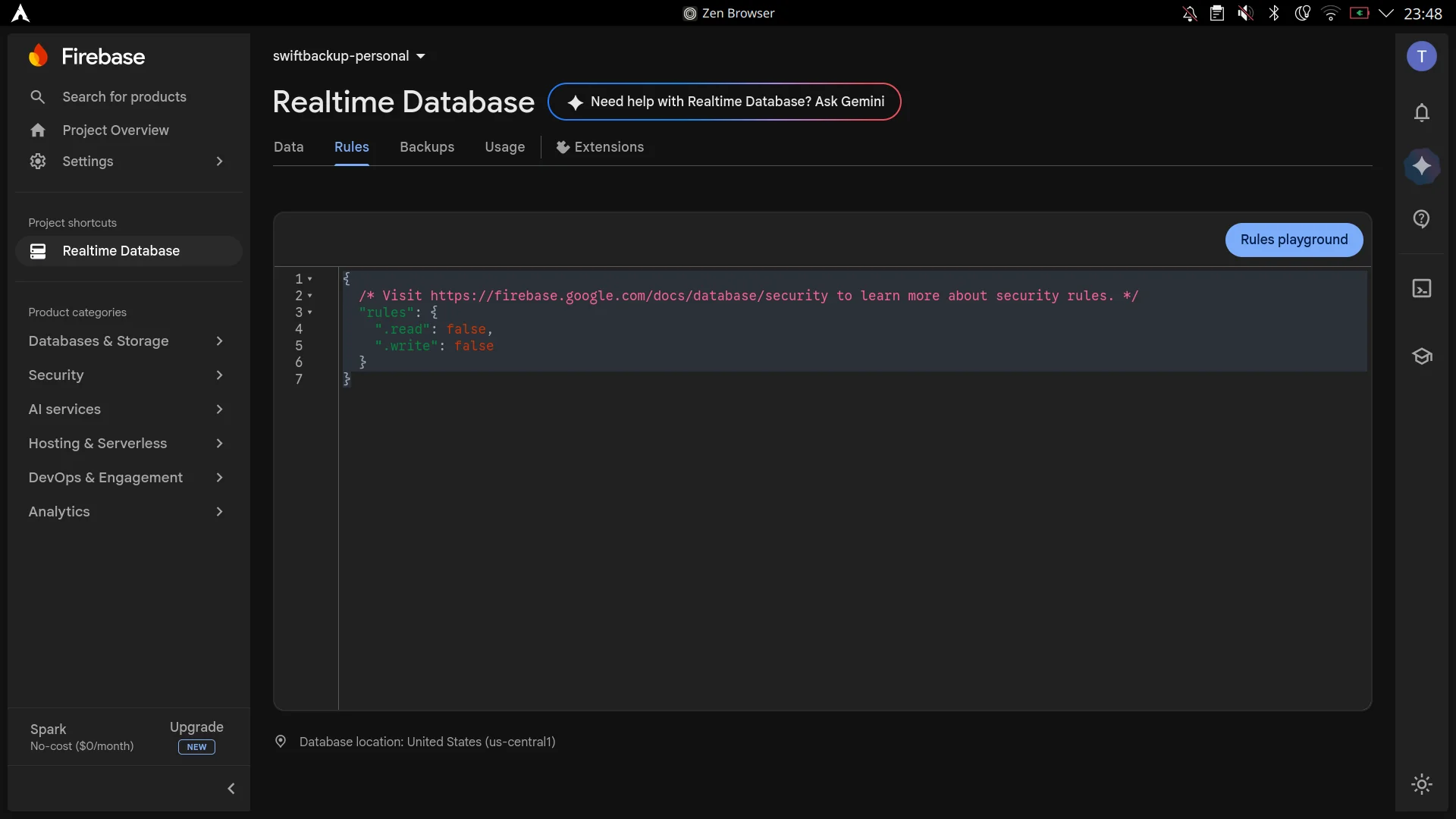Open the swiftbackup-personal project dropdown
This screenshot has width=1456, height=819.
point(349,56)
